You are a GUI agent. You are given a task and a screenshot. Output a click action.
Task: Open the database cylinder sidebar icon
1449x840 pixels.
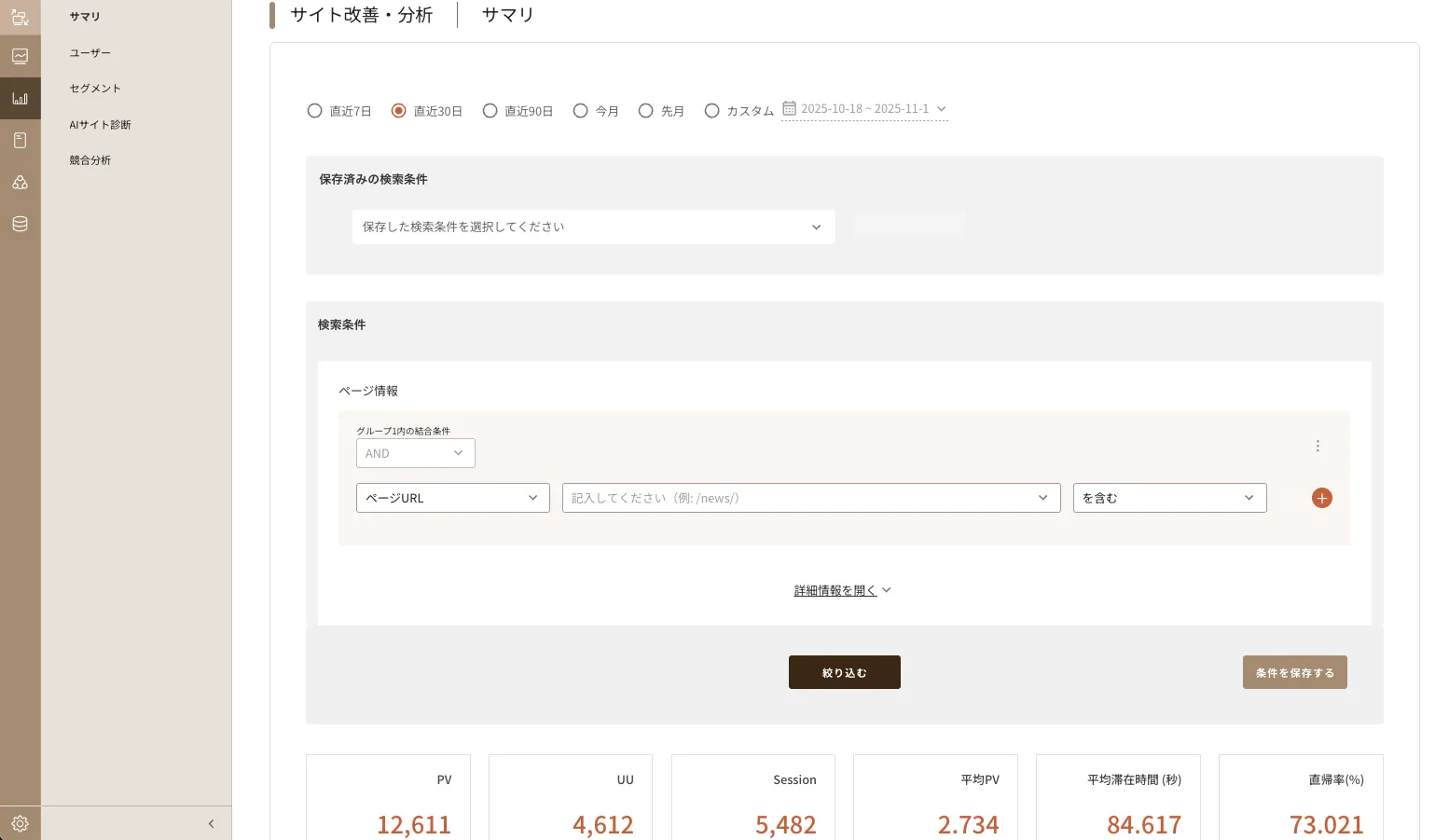click(20, 224)
